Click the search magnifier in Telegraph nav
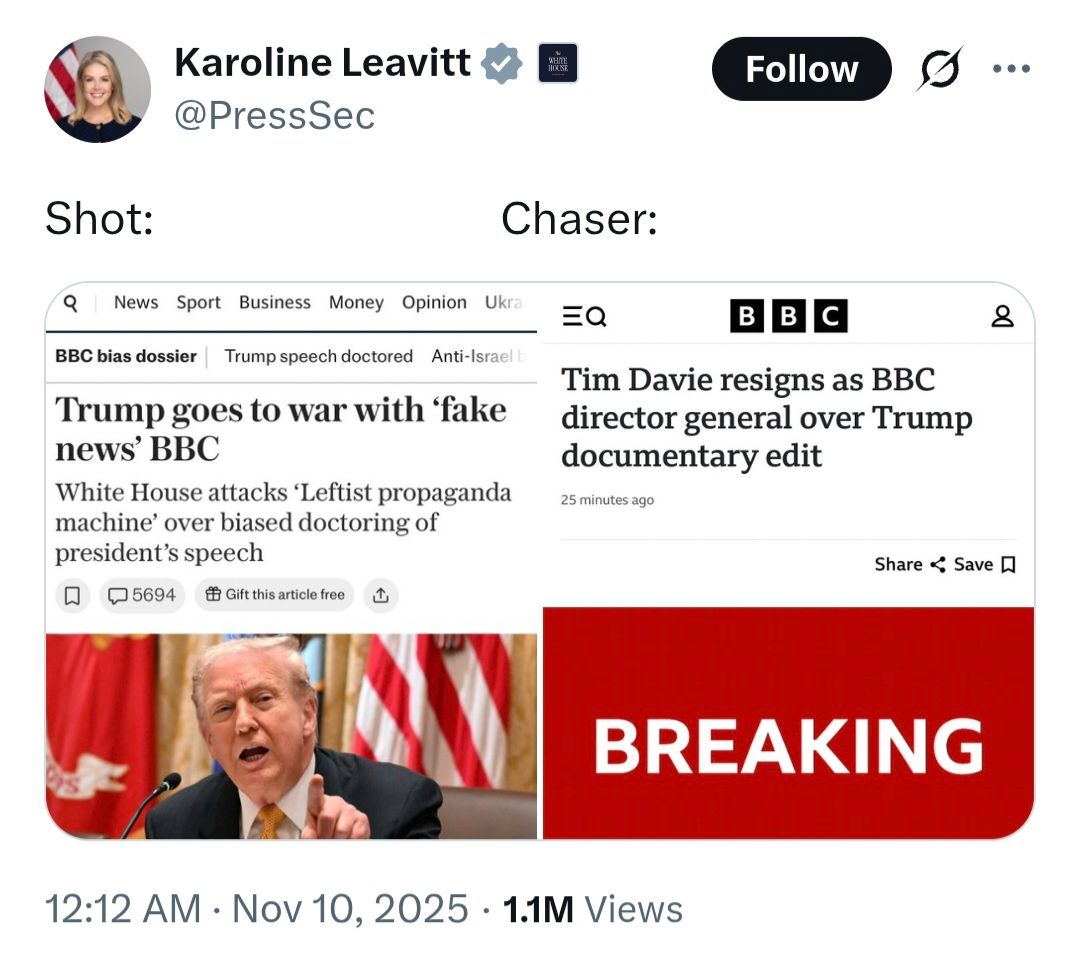 (x=70, y=302)
